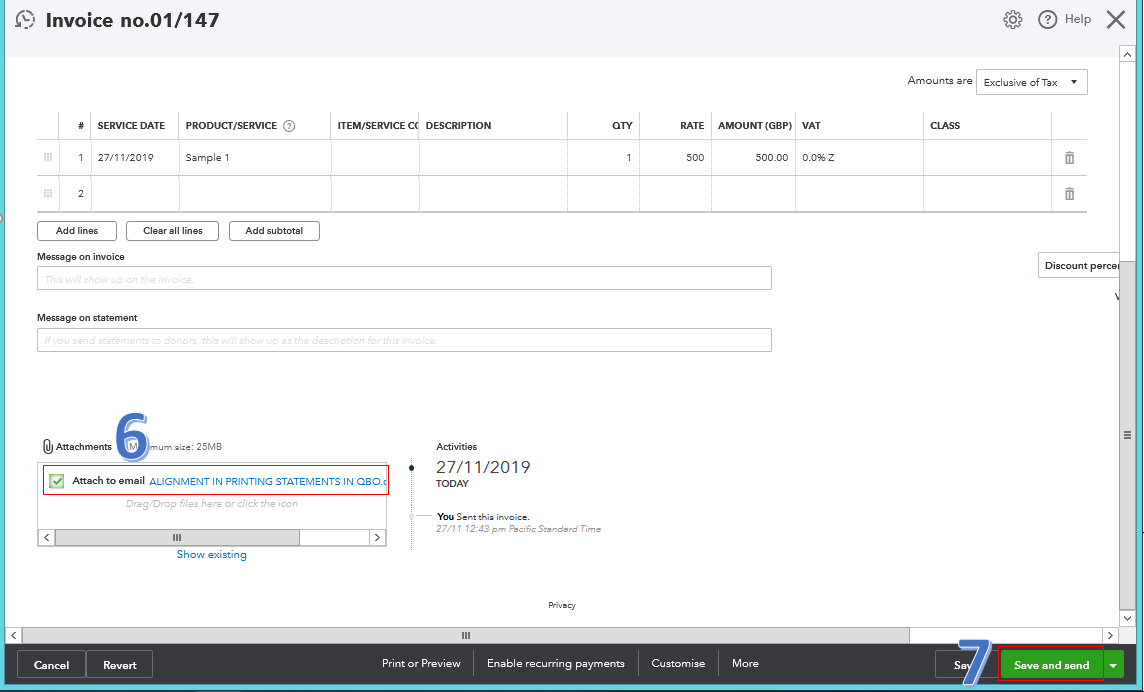
Task: Click Enable recurring payments
Action: [x=554, y=663]
